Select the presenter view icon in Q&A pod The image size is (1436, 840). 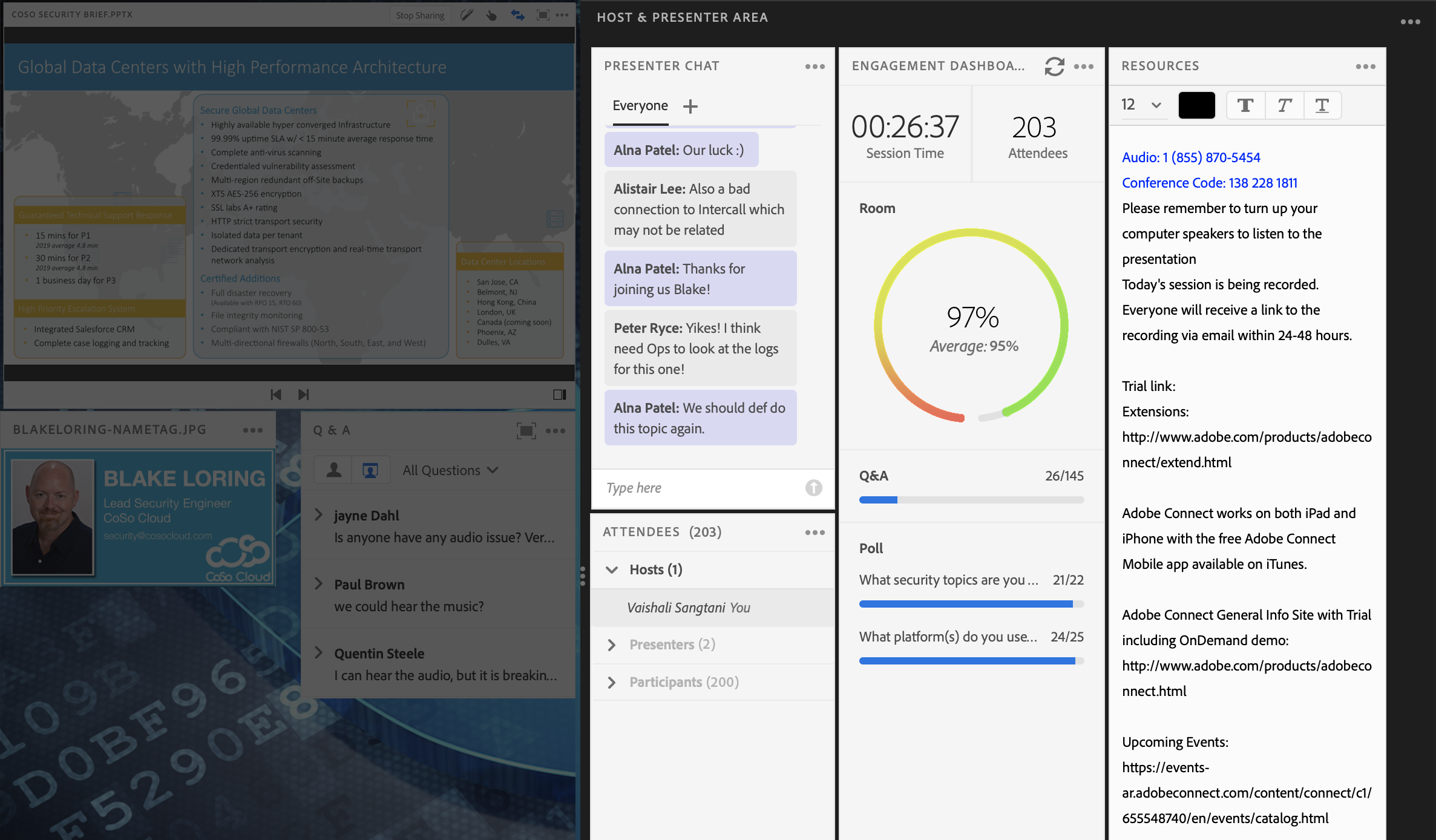coord(370,470)
